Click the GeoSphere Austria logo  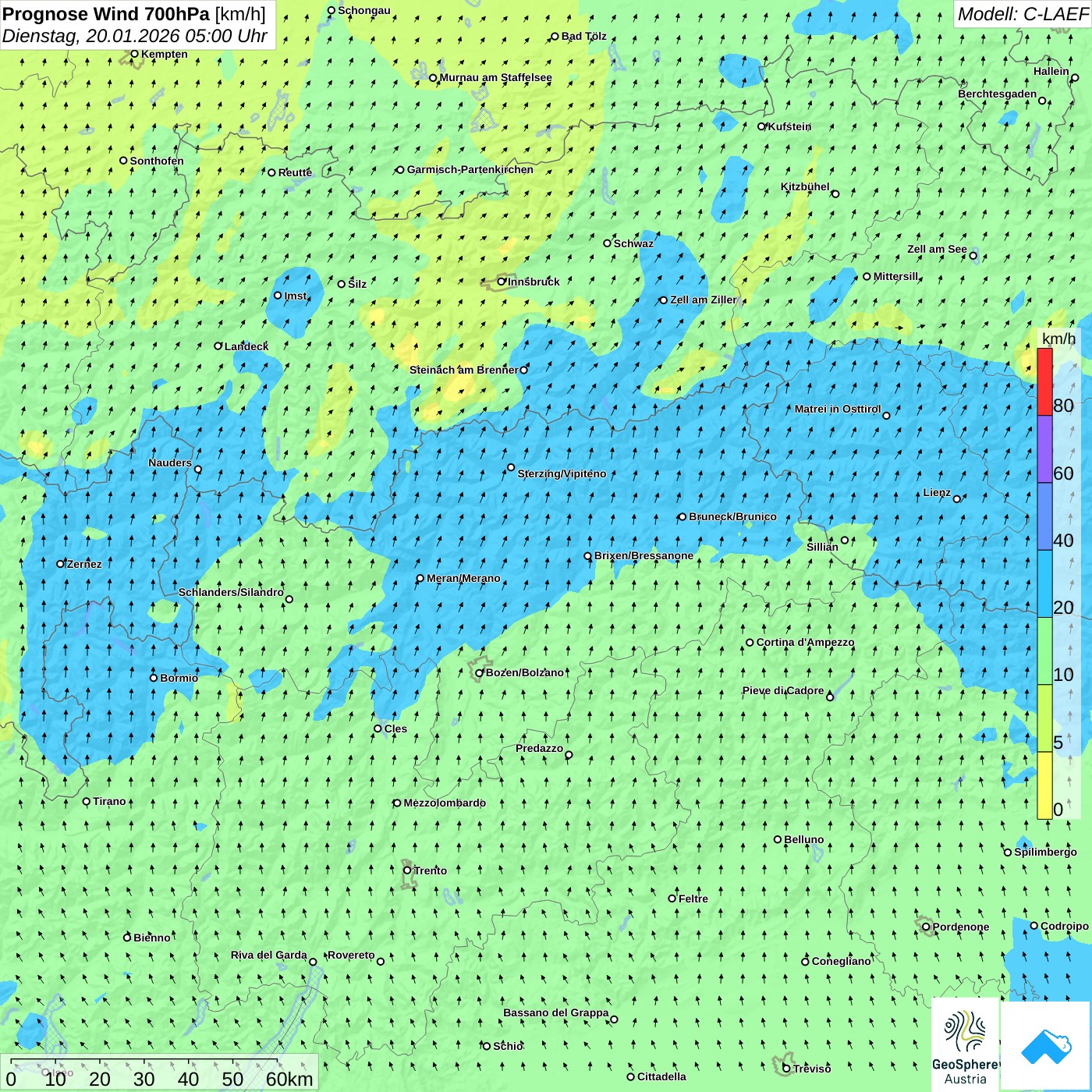[x=966, y=1045]
